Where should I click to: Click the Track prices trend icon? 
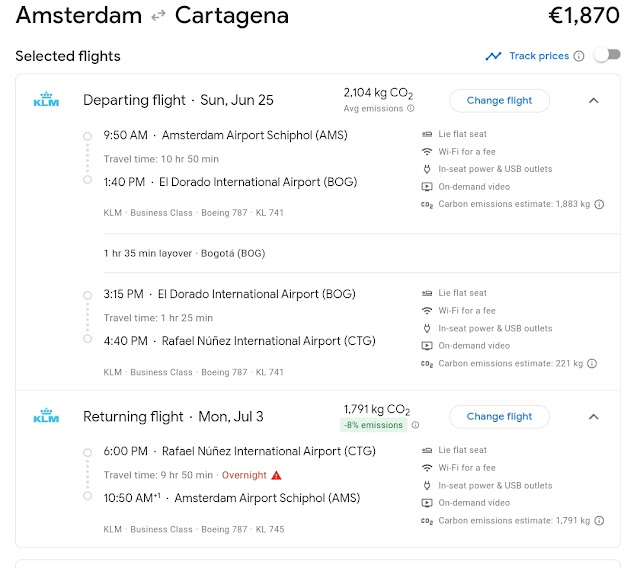(493, 56)
